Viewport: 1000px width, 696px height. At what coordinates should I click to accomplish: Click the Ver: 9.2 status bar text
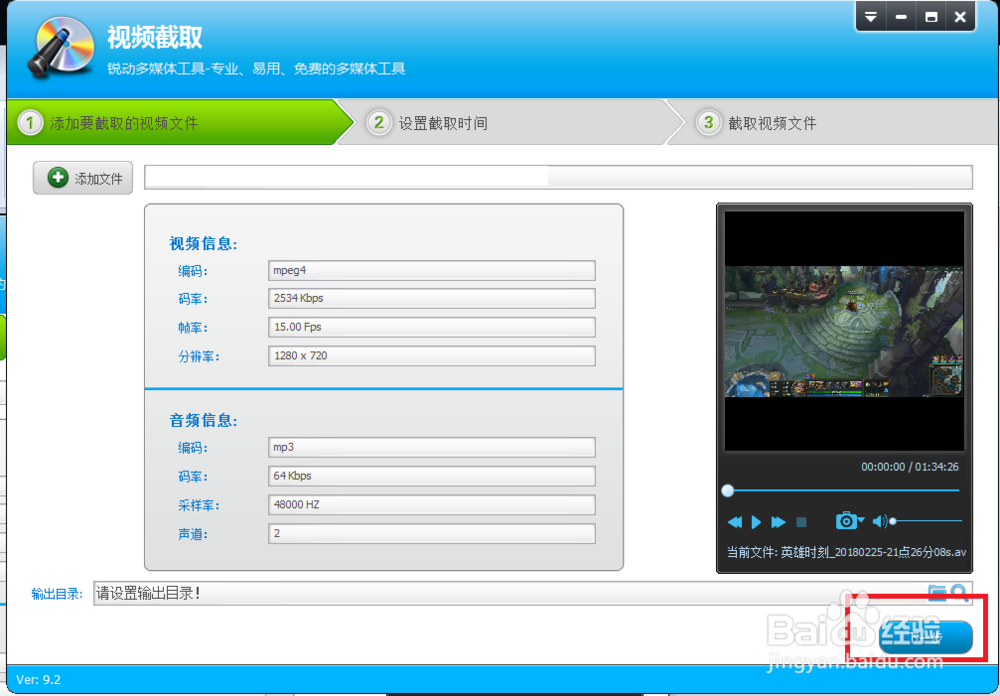click(38, 679)
